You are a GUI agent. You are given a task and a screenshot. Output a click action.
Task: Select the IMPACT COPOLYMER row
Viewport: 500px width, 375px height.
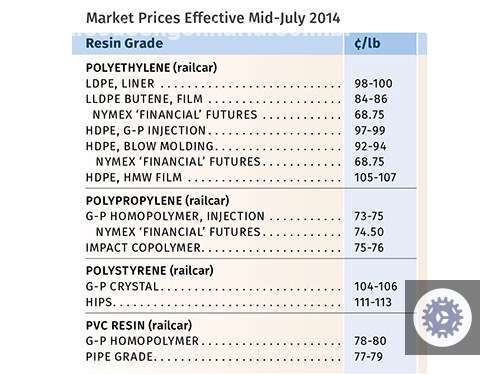tap(235, 248)
